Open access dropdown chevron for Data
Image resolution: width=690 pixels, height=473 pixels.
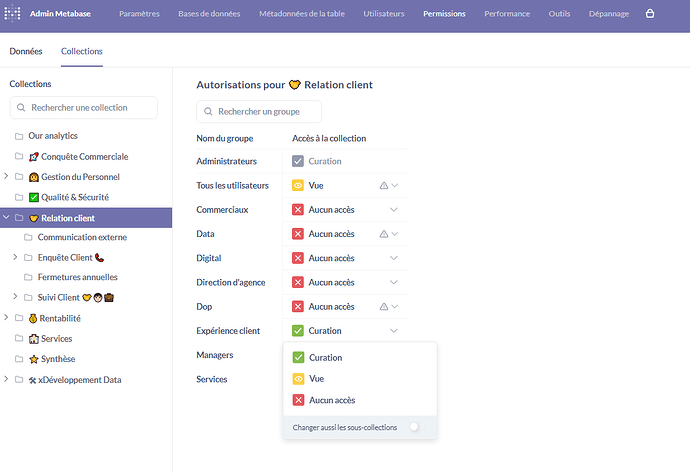[x=395, y=234]
